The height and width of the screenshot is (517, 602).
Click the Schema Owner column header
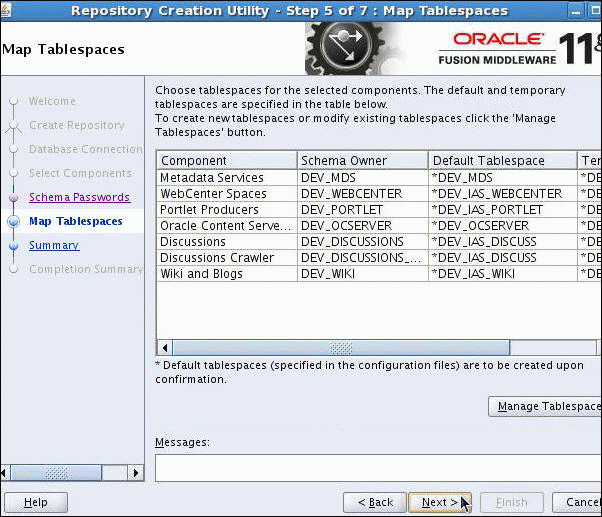363,160
